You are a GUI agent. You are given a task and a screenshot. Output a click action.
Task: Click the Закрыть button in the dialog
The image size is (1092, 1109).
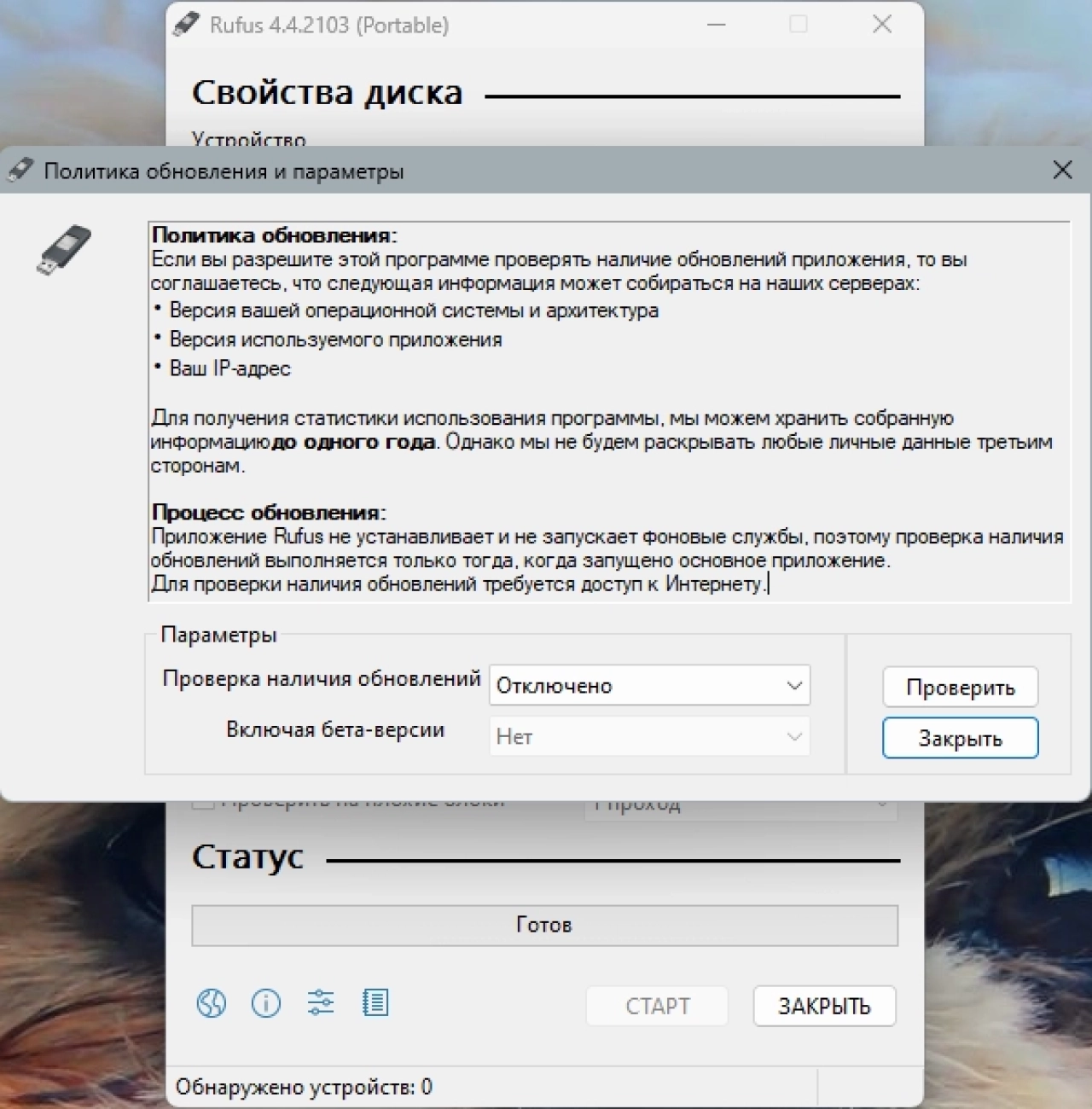point(961,738)
